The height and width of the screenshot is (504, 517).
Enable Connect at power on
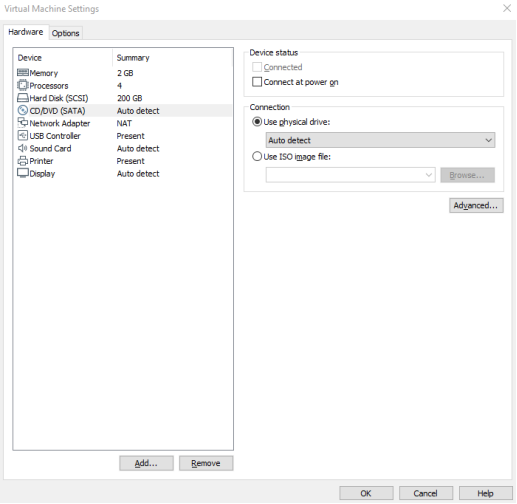pyautogui.click(x=257, y=82)
